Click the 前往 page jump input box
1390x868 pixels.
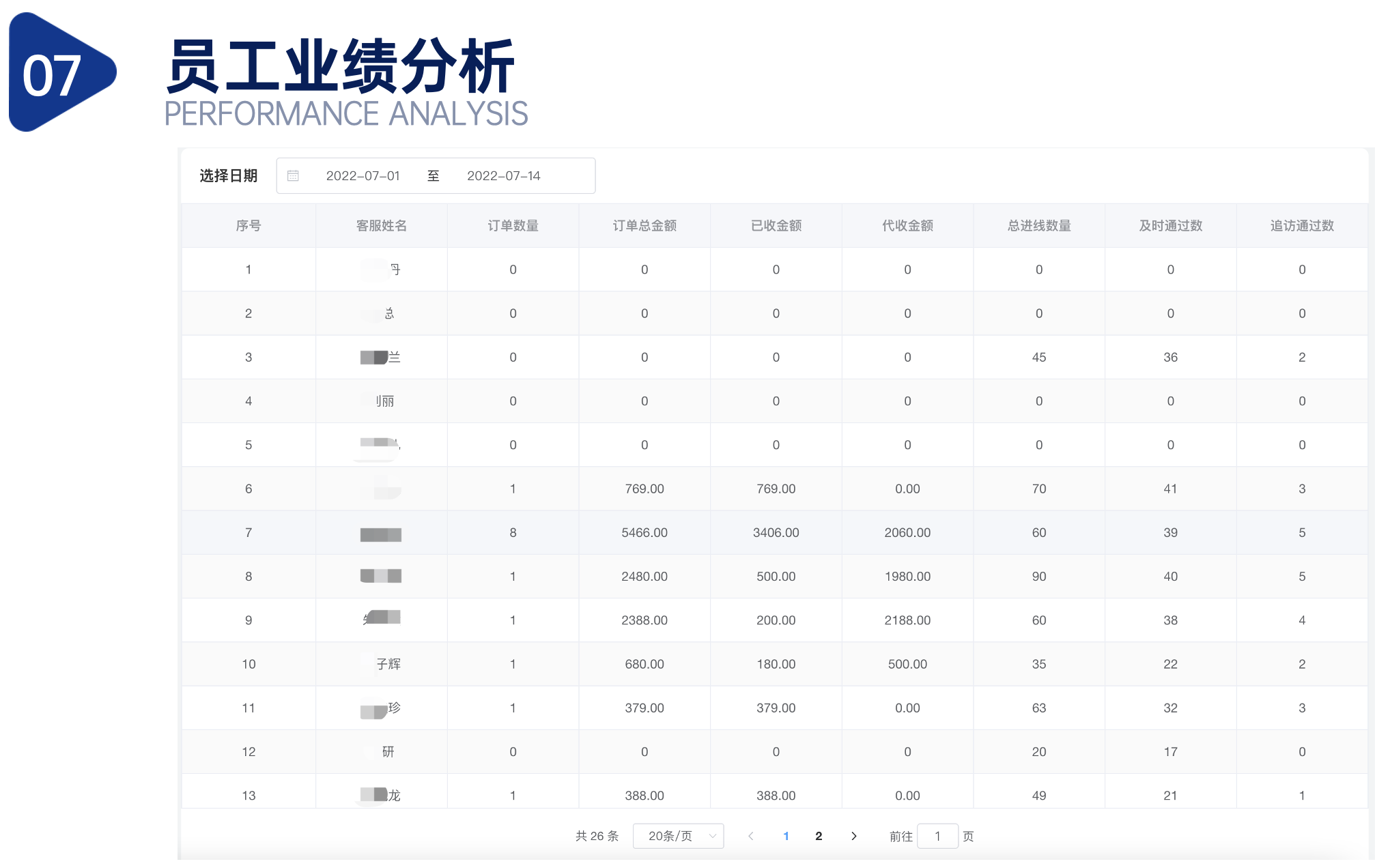(938, 835)
